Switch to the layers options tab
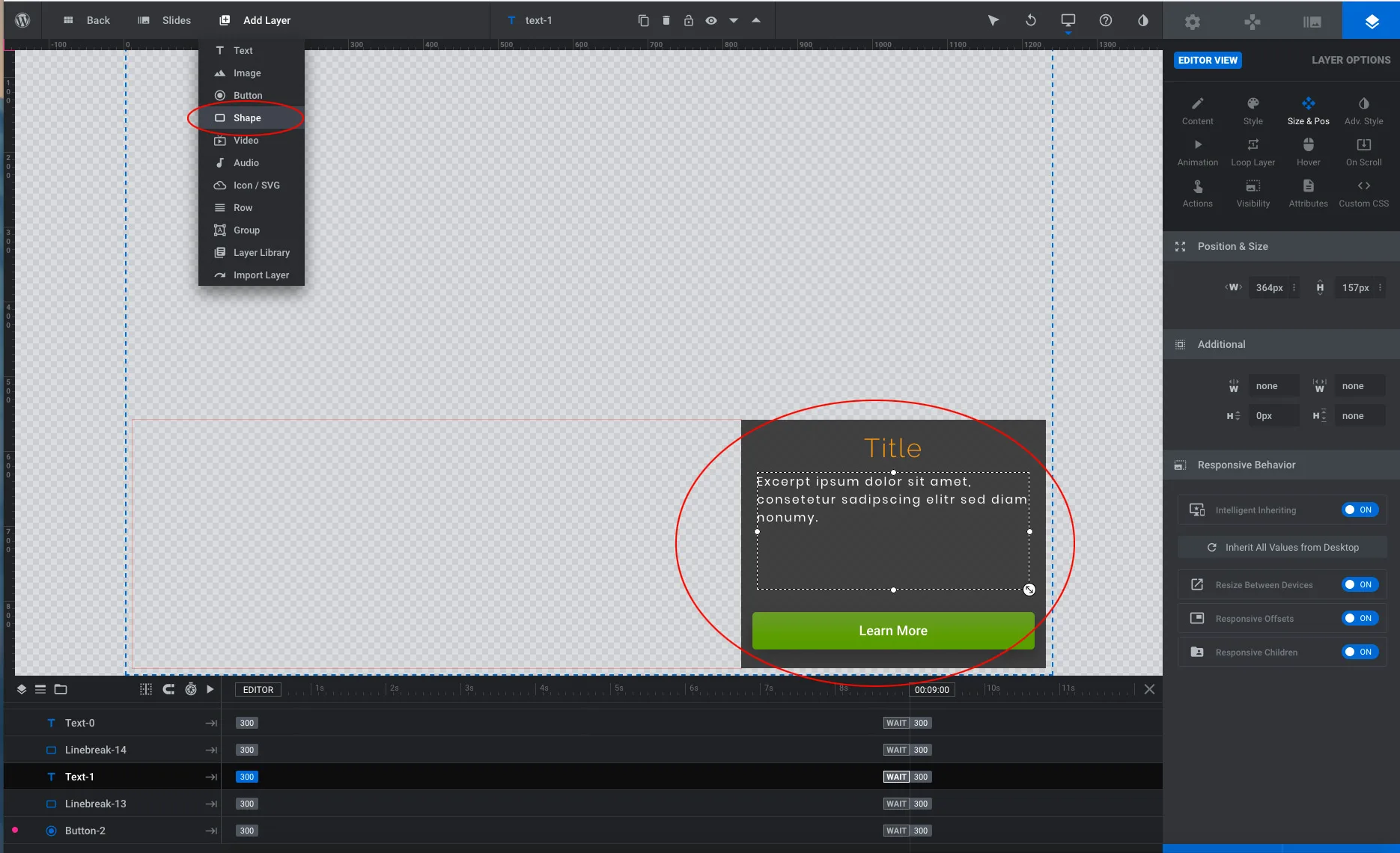The height and width of the screenshot is (853, 1400). (x=1372, y=21)
